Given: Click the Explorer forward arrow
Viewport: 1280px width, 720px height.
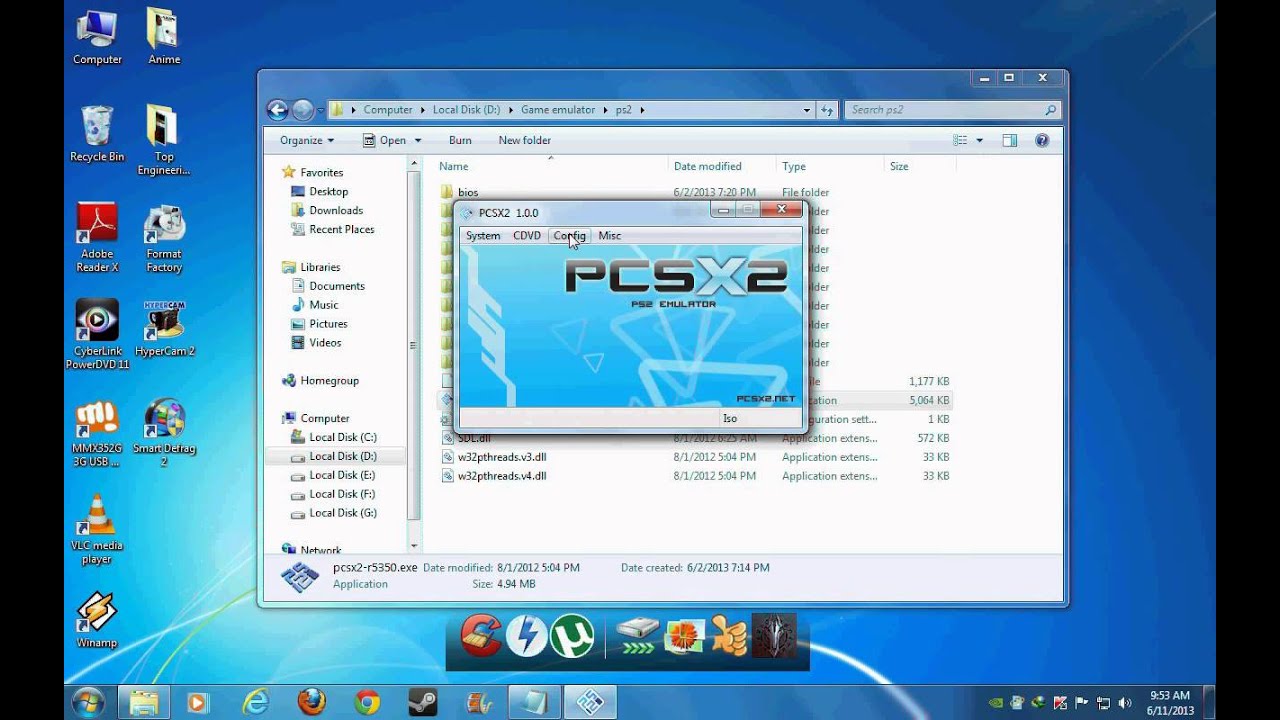Looking at the screenshot, I should [302, 110].
